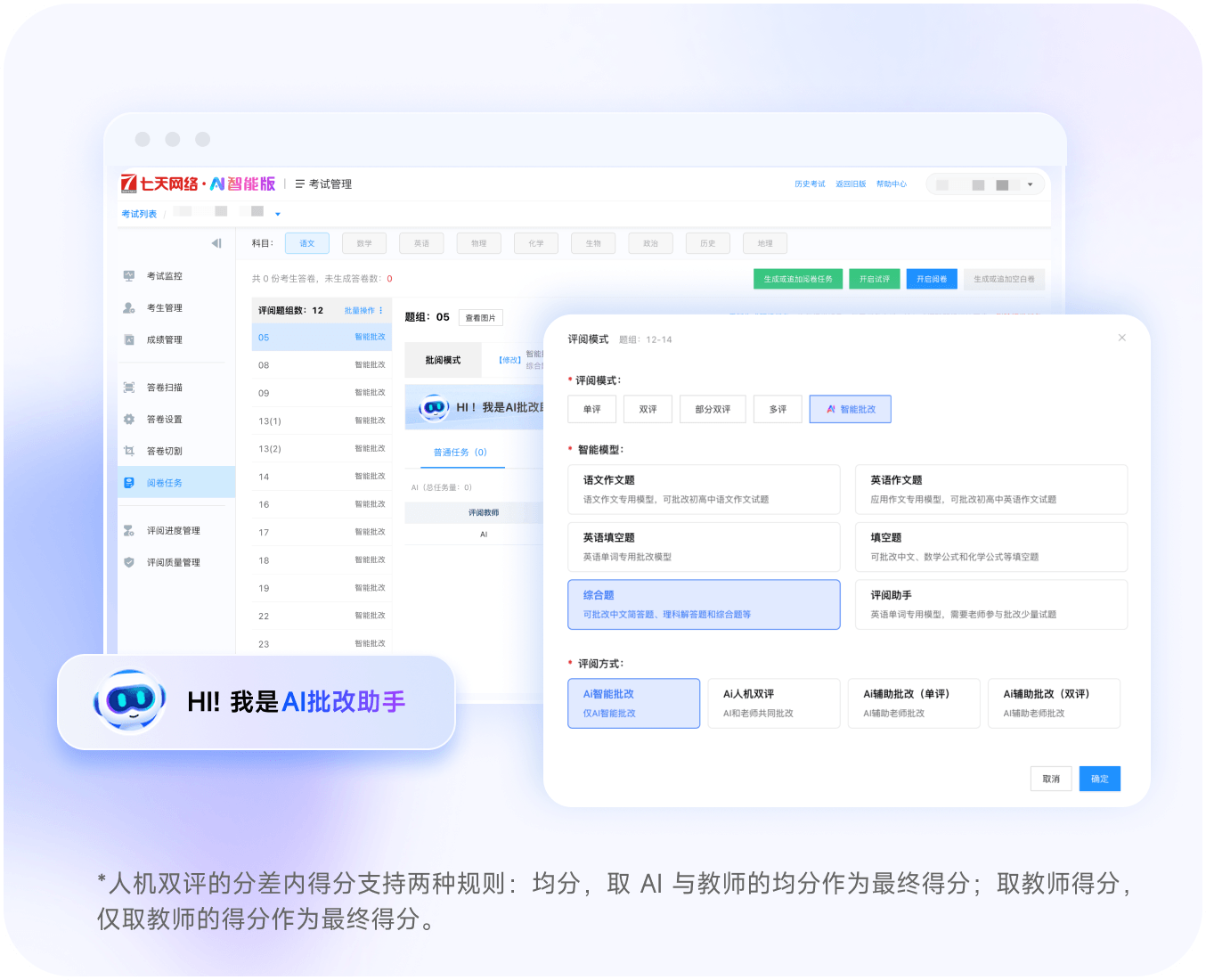This screenshot has height=980, width=1206.
Task: Click the 生成或追加阅卷任务 button
Action: (798, 279)
